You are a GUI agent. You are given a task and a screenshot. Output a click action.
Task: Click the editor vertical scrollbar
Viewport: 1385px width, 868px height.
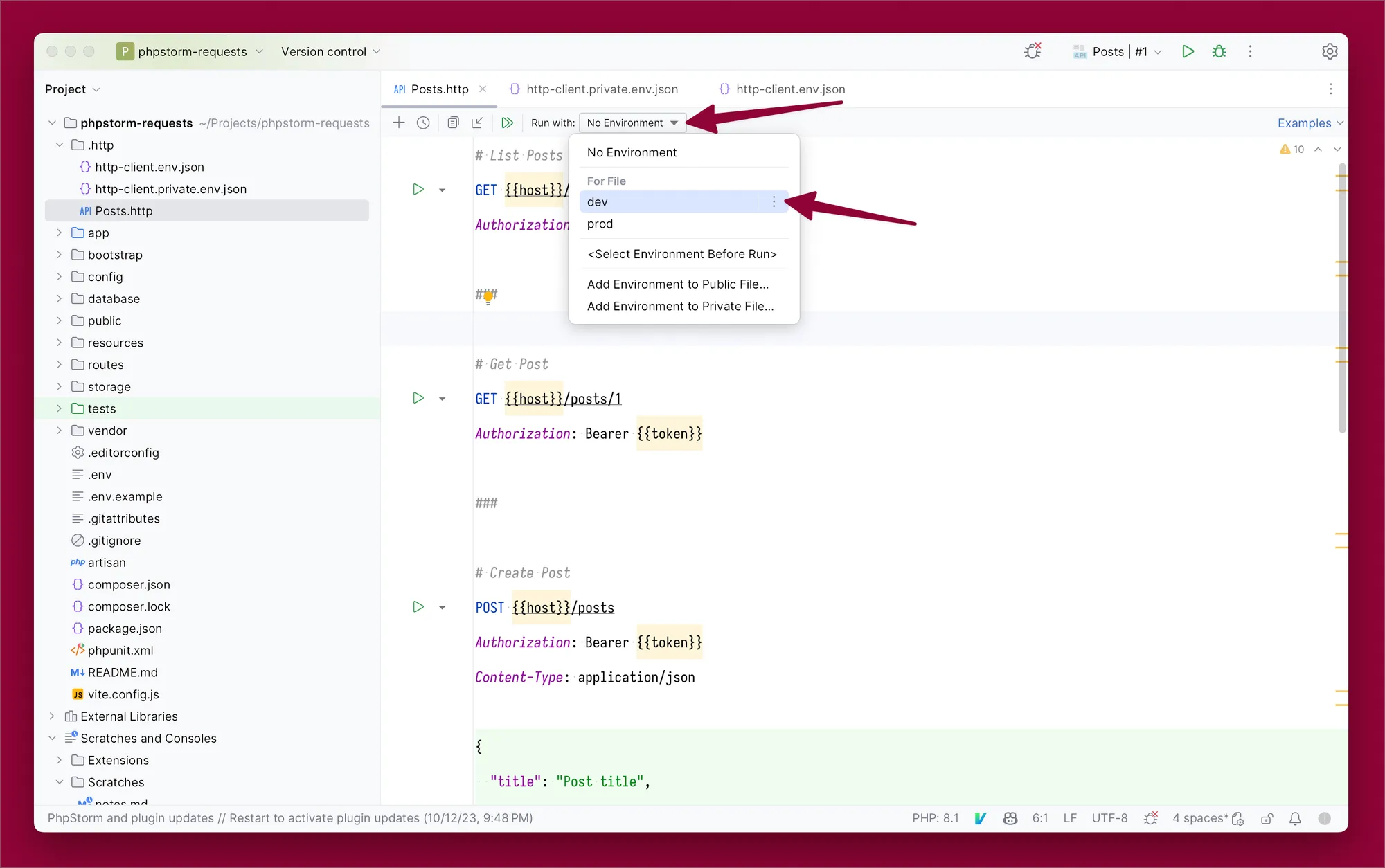click(x=1342, y=298)
